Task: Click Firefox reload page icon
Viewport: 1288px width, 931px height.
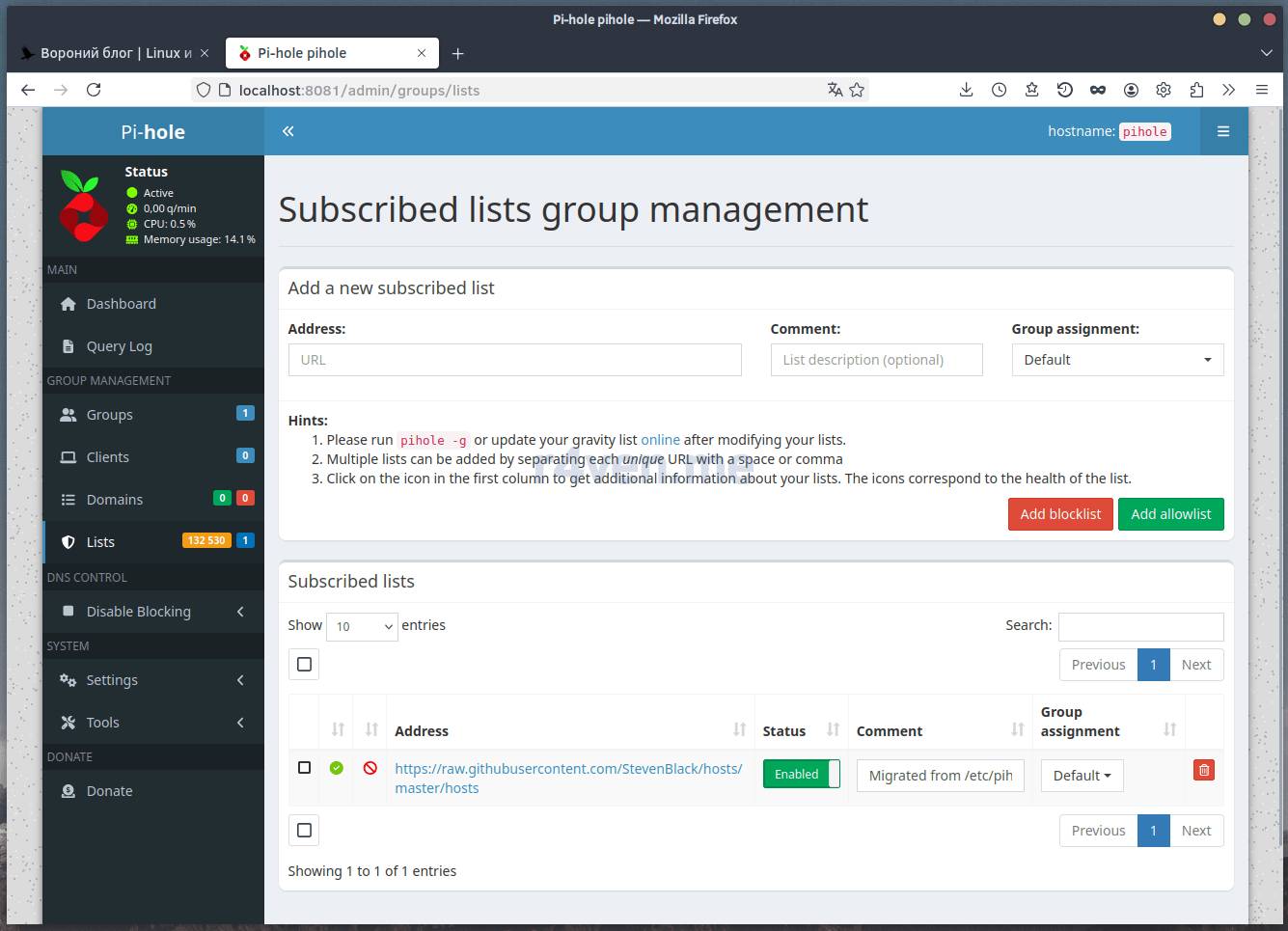Action: 94,90
